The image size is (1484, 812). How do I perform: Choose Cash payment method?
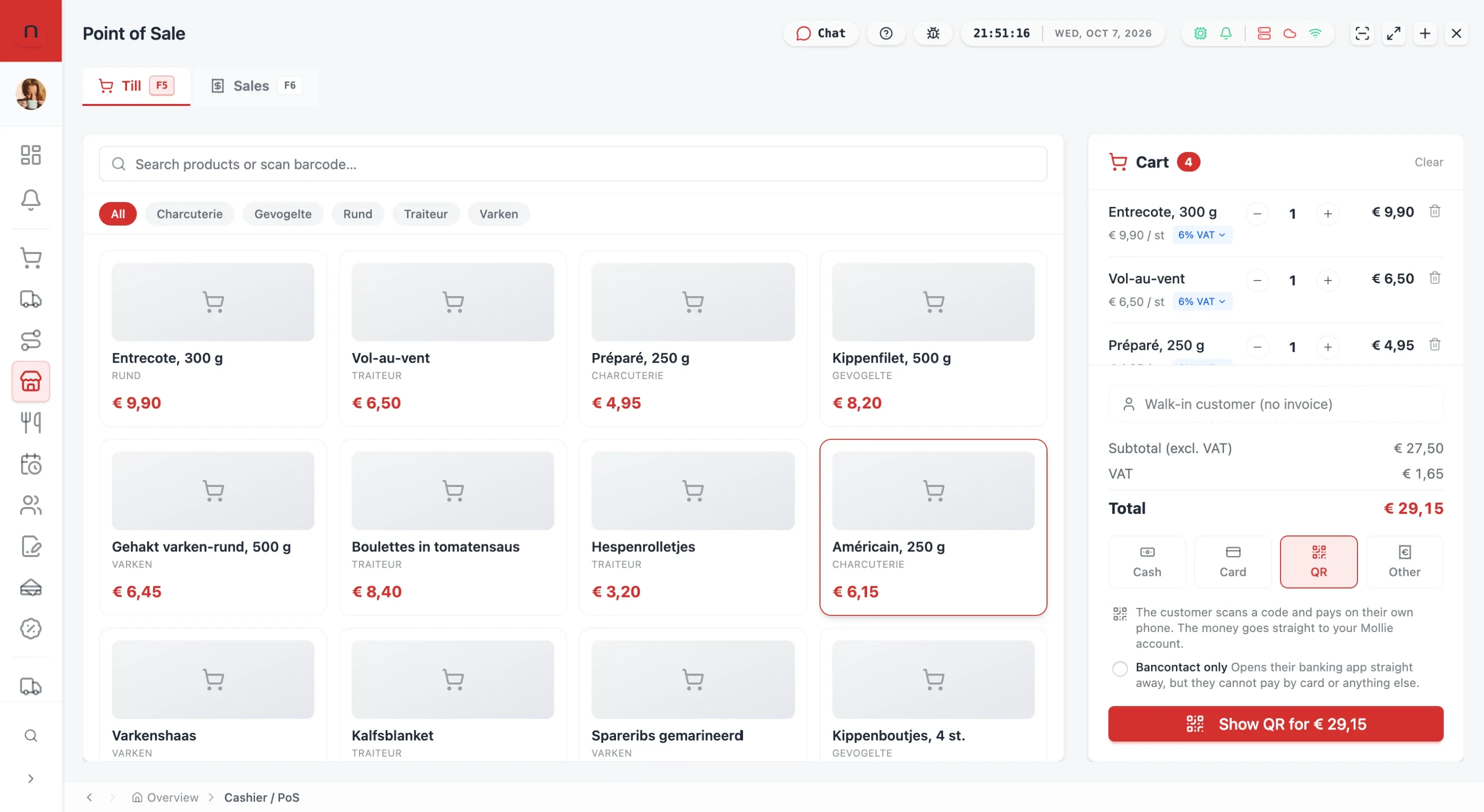click(x=1146, y=561)
